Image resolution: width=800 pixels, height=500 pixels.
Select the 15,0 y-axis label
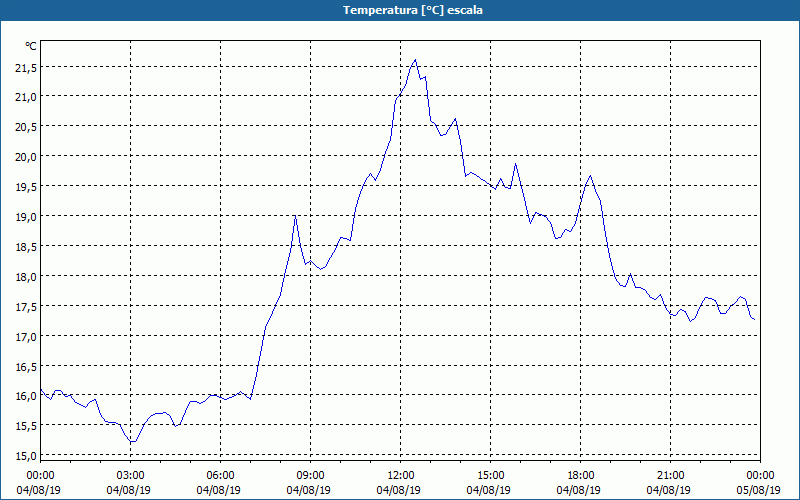coord(26,456)
